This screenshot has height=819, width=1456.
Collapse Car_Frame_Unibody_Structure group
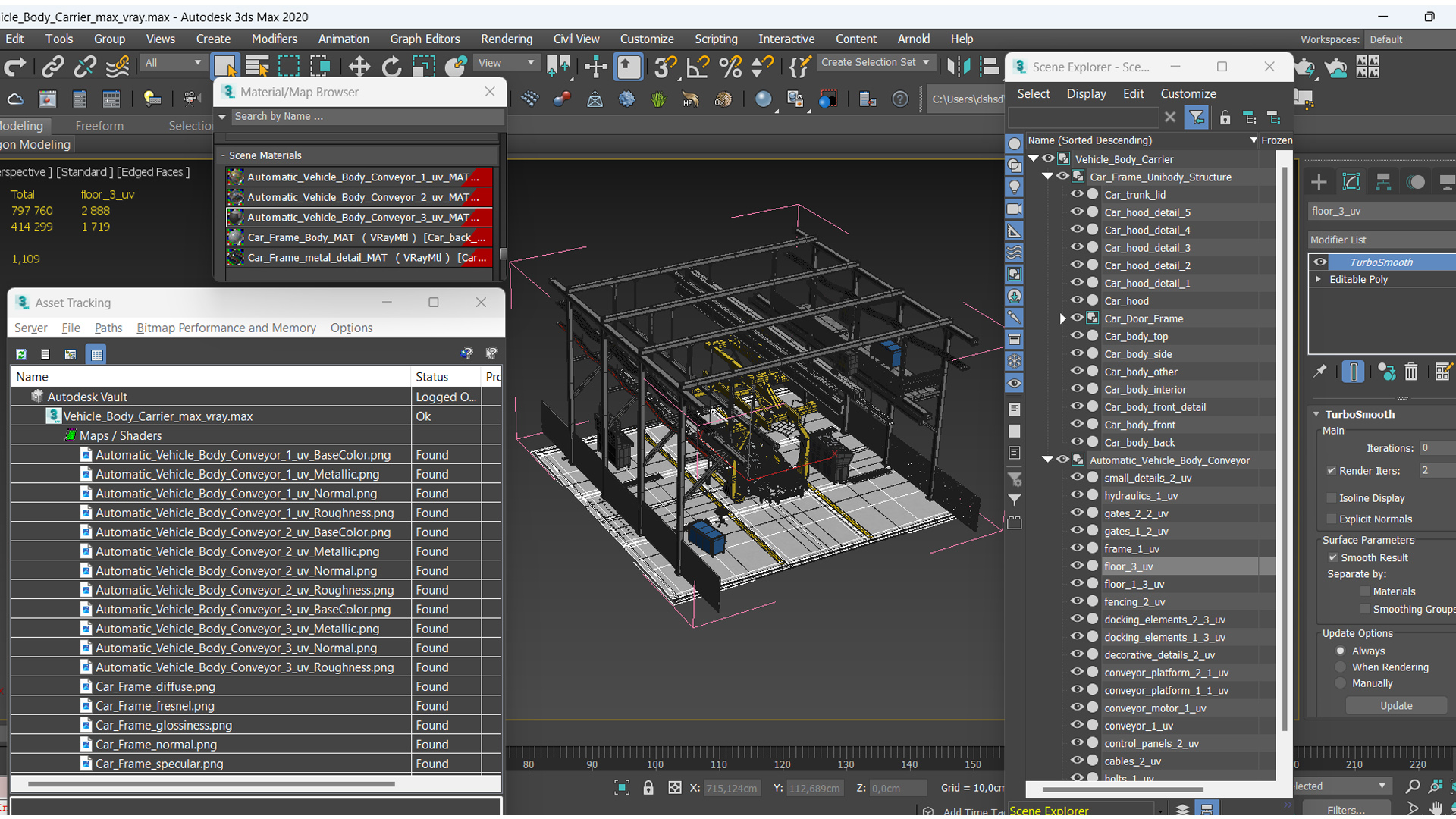click(1047, 177)
